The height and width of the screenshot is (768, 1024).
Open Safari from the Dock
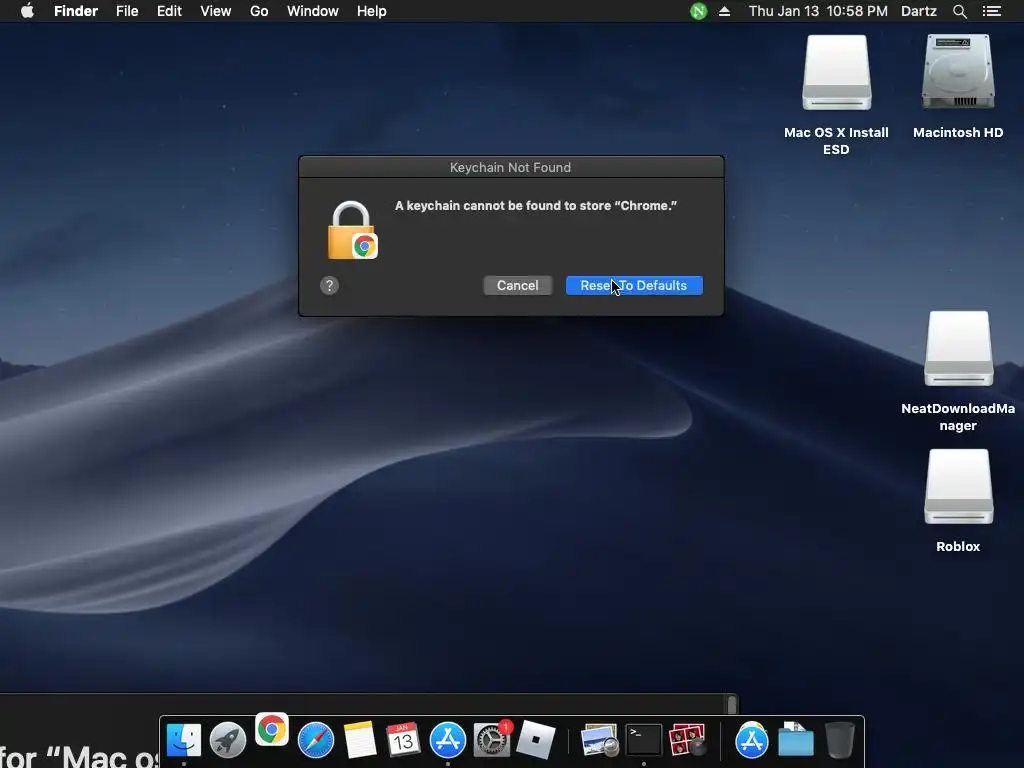coord(315,741)
